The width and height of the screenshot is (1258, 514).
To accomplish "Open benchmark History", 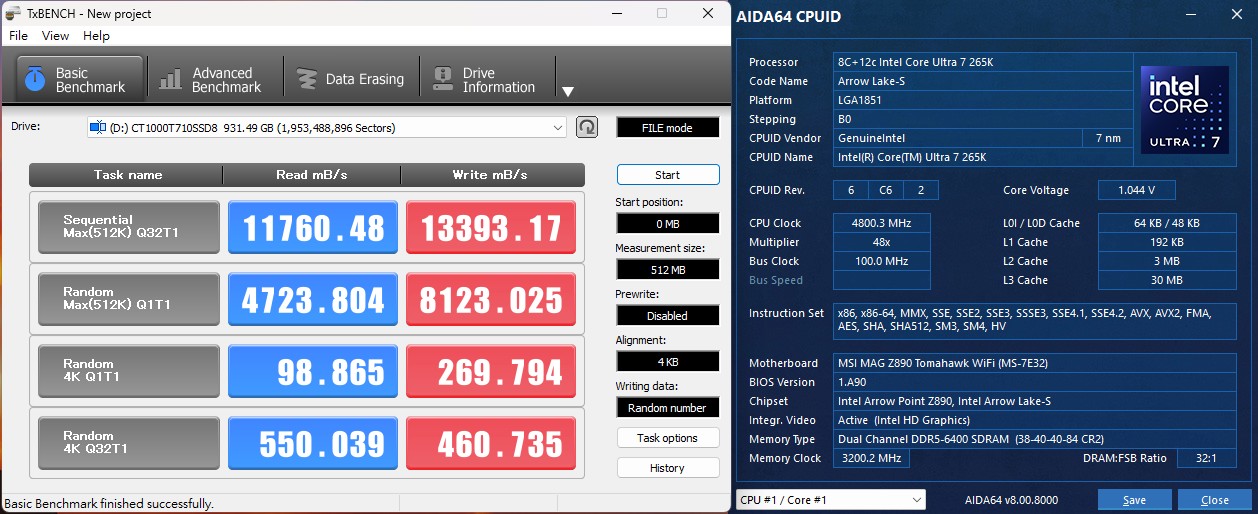I will coord(667,467).
